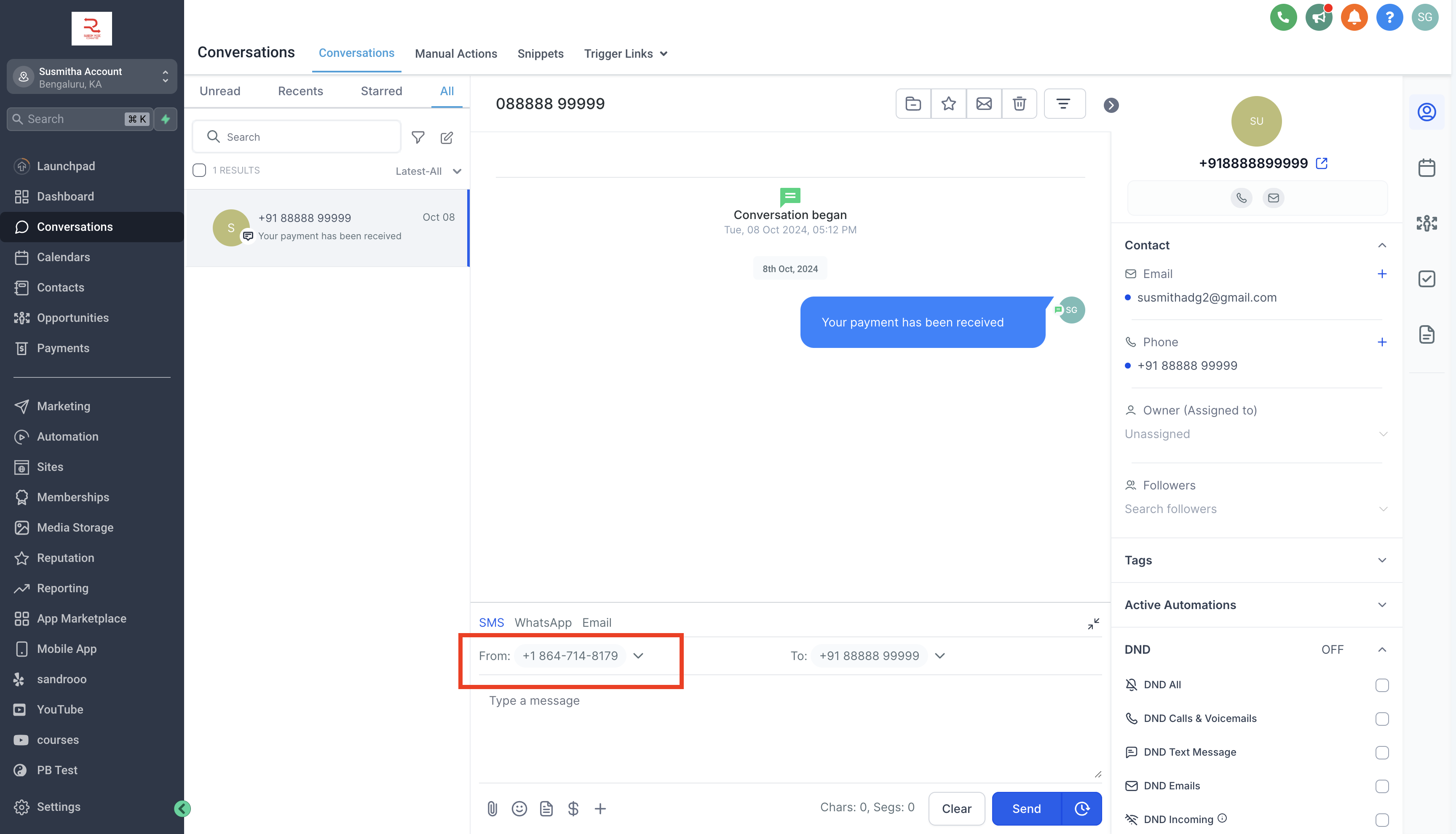Open the Manual Actions tab
1456x834 pixels.
point(455,53)
